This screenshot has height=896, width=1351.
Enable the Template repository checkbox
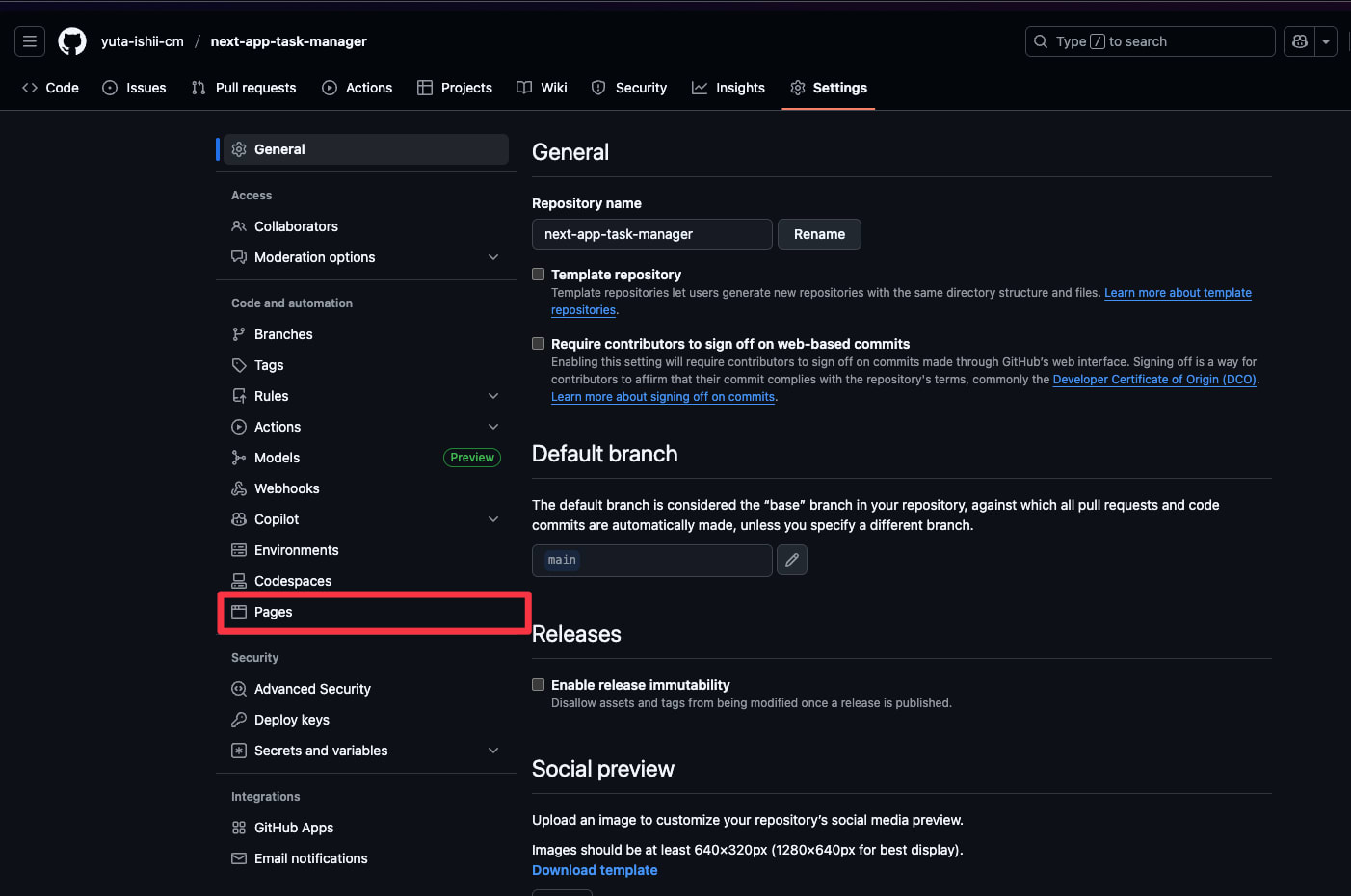coord(539,275)
